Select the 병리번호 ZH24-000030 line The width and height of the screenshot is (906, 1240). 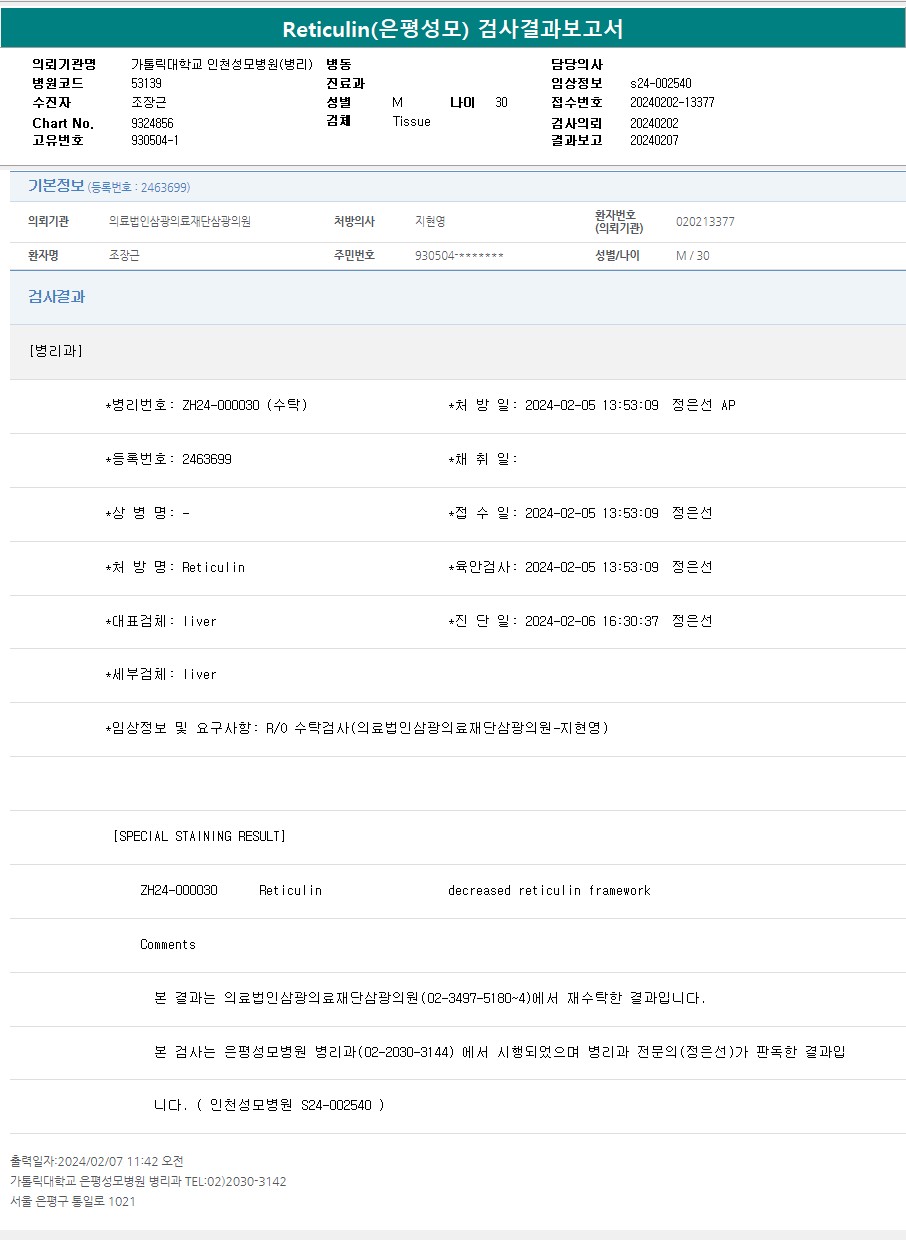click(206, 405)
